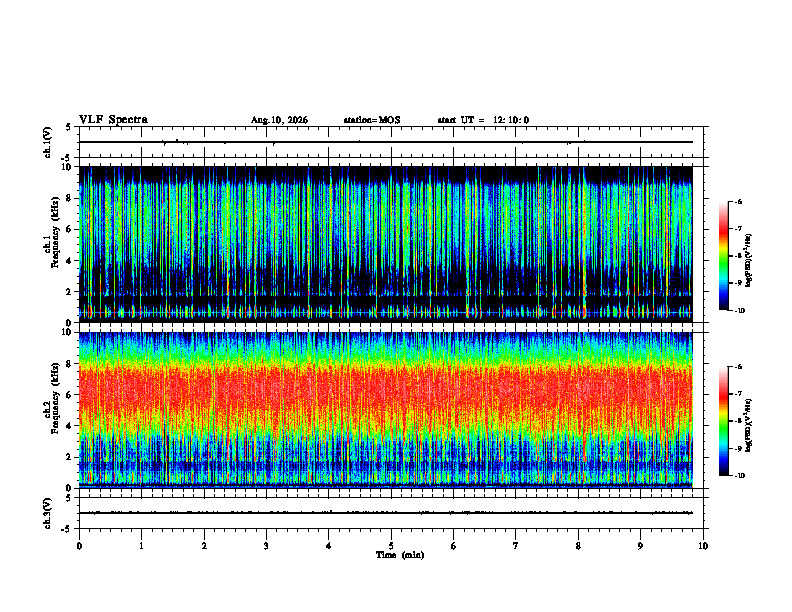The height and width of the screenshot is (612, 792).
Task: Click the station=MOS label
Action: point(372,120)
